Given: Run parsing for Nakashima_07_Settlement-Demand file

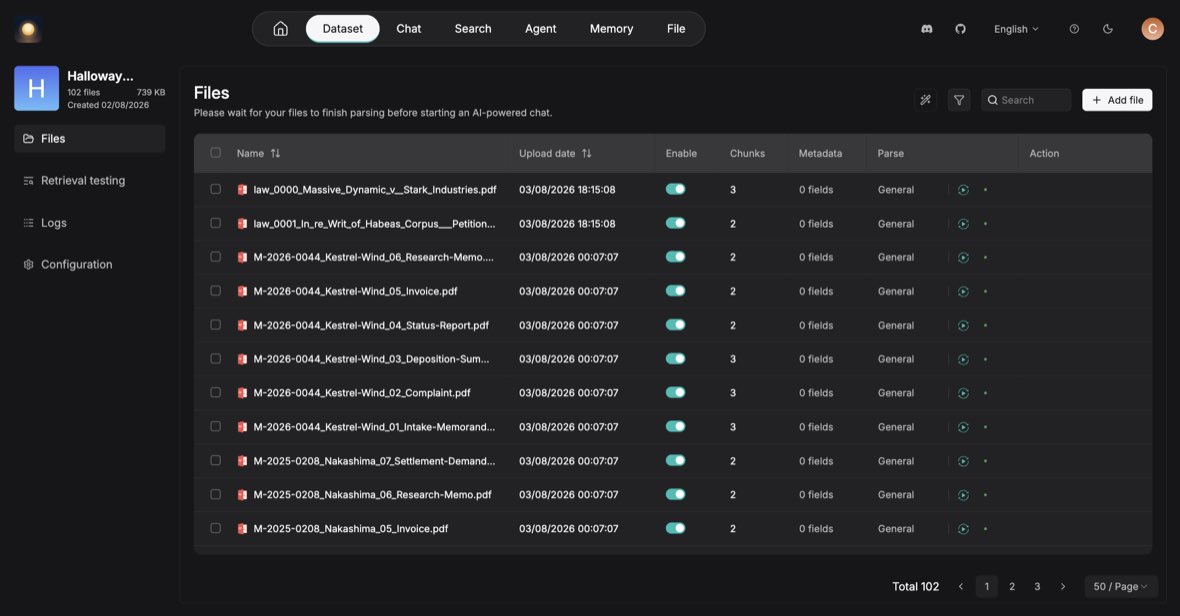Looking at the screenshot, I should tap(963, 461).
